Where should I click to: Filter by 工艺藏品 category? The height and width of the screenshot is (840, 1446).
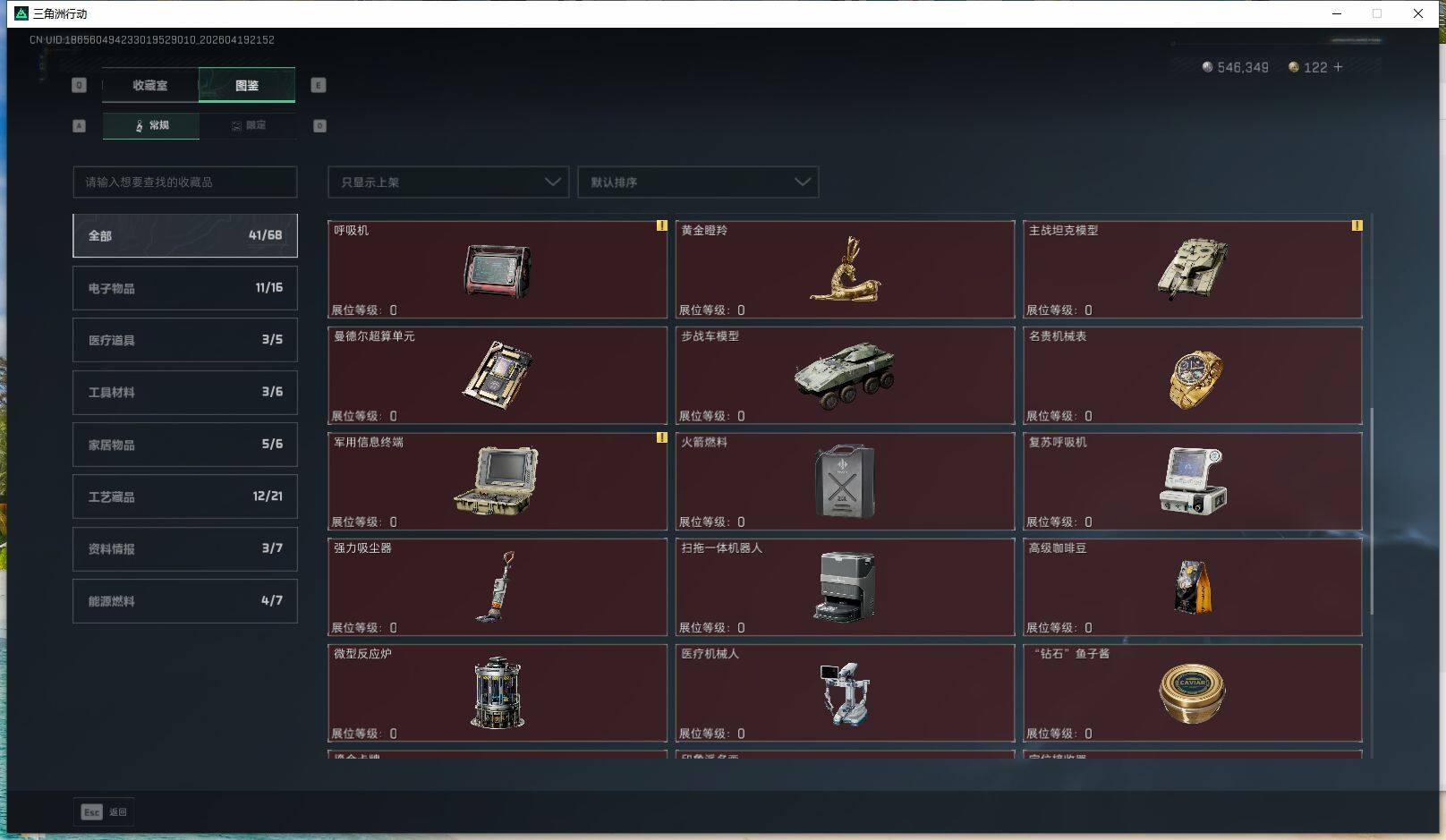185,496
